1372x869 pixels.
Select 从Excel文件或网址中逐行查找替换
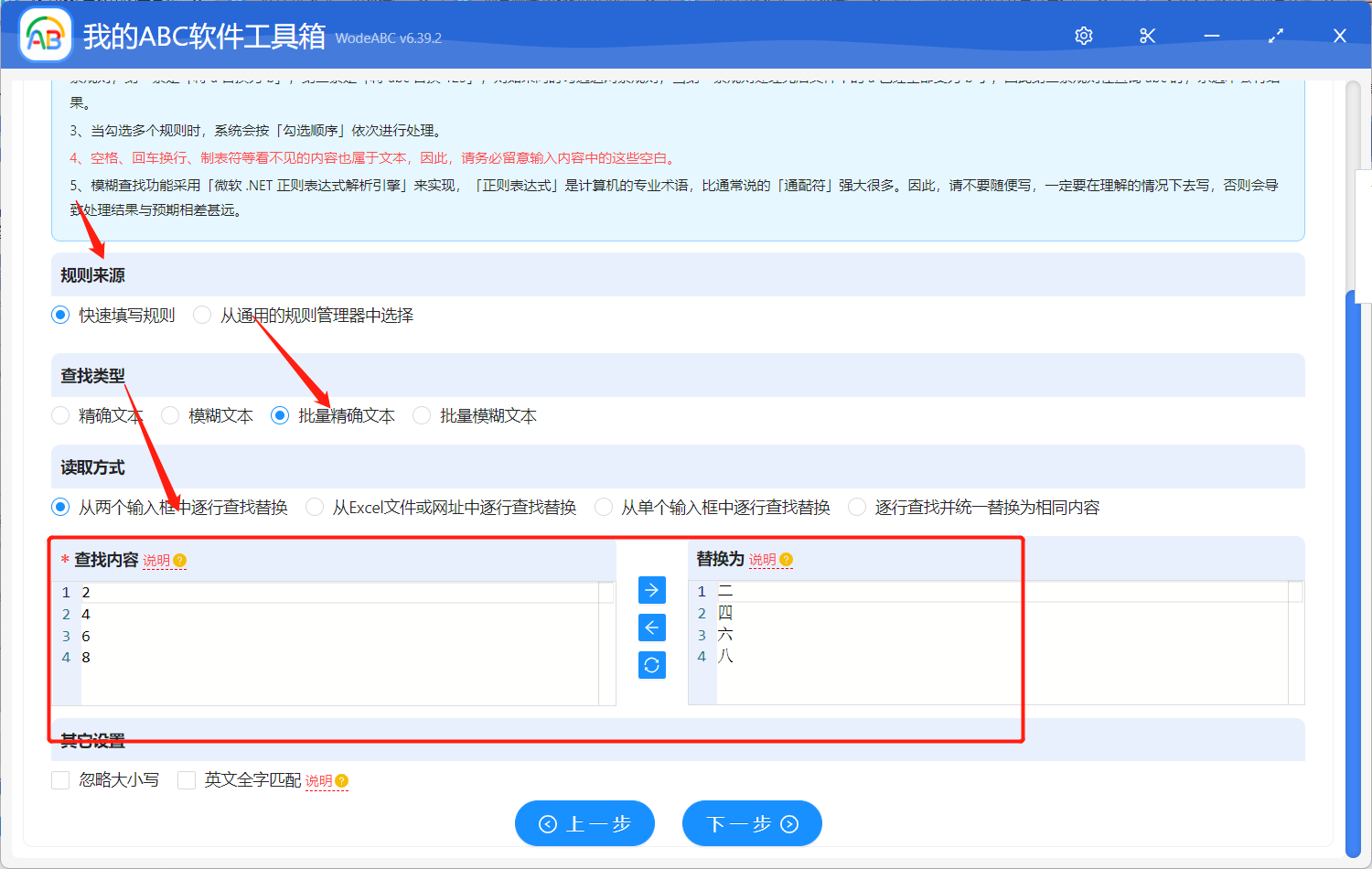(315, 507)
